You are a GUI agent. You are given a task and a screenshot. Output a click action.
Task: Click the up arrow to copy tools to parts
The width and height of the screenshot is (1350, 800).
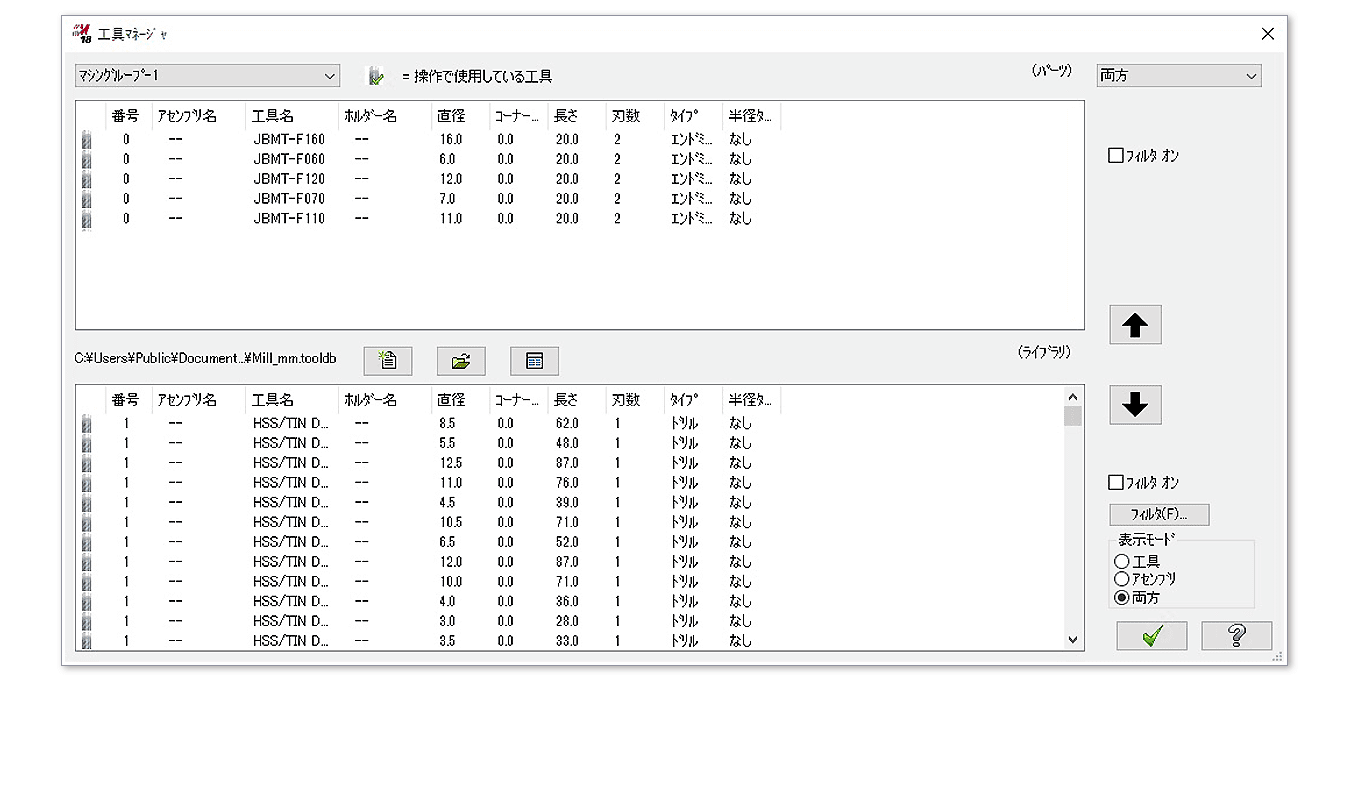pyautogui.click(x=1135, y=325)
